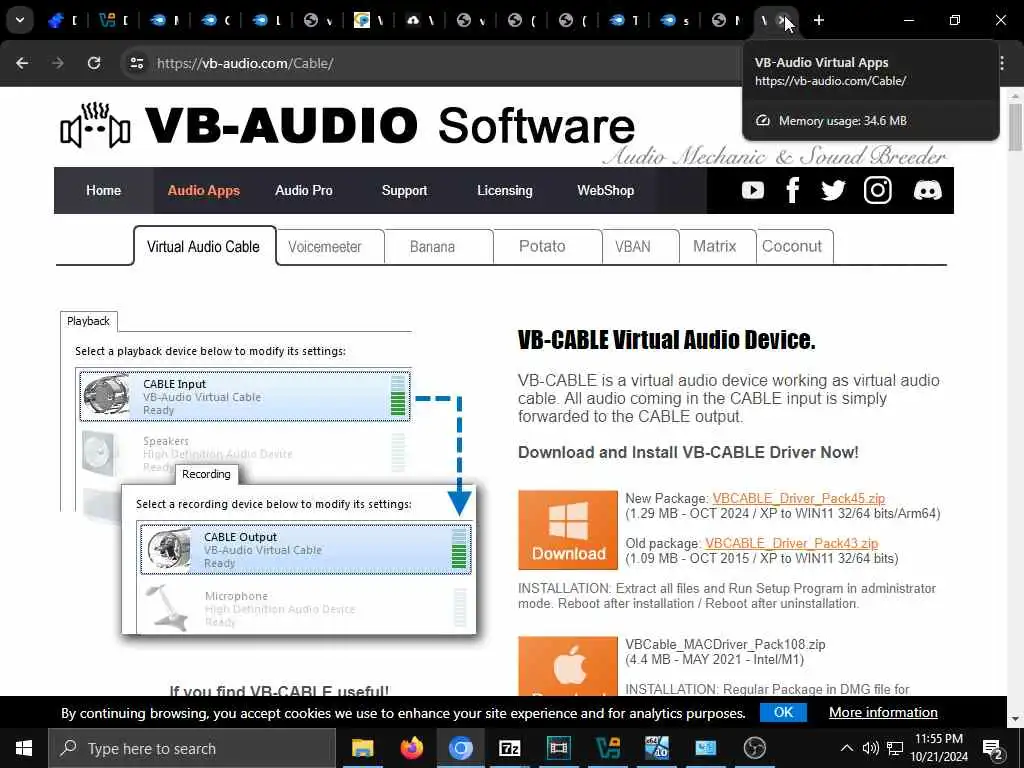Switch to the second browser tab with VS icon
The image size is (1024, 768).
[x=113, y=20]
